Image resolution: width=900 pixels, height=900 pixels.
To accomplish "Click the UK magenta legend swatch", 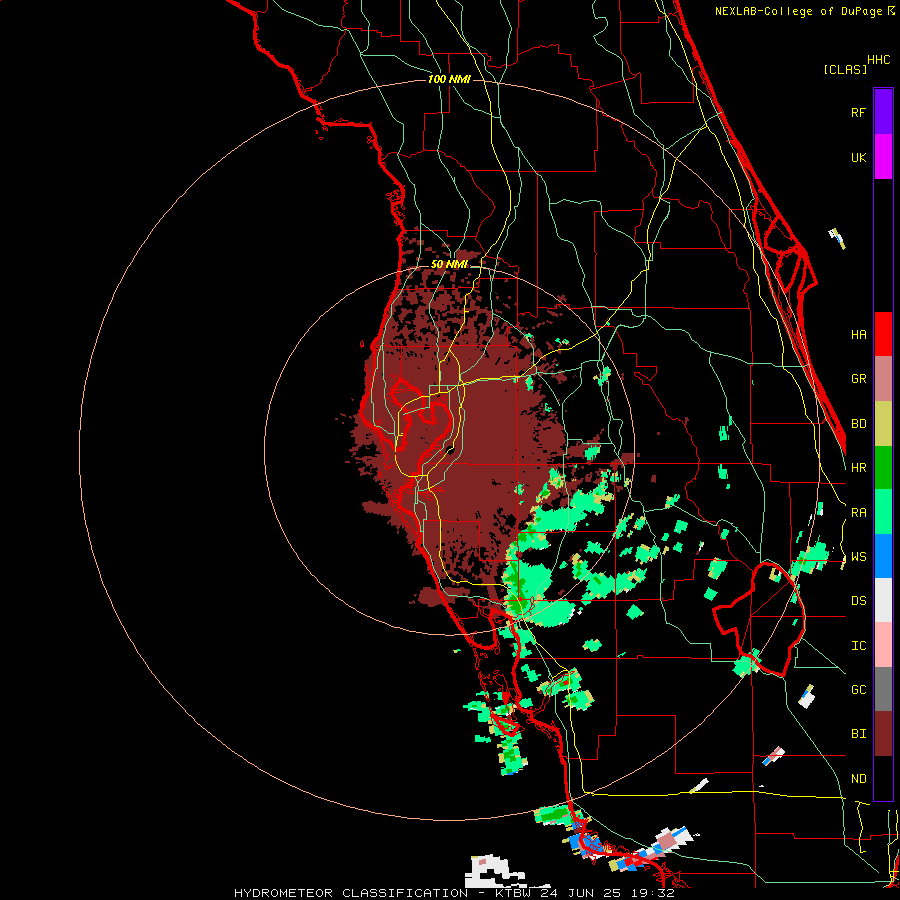I will pyautogui.click(x=883, y=157).
